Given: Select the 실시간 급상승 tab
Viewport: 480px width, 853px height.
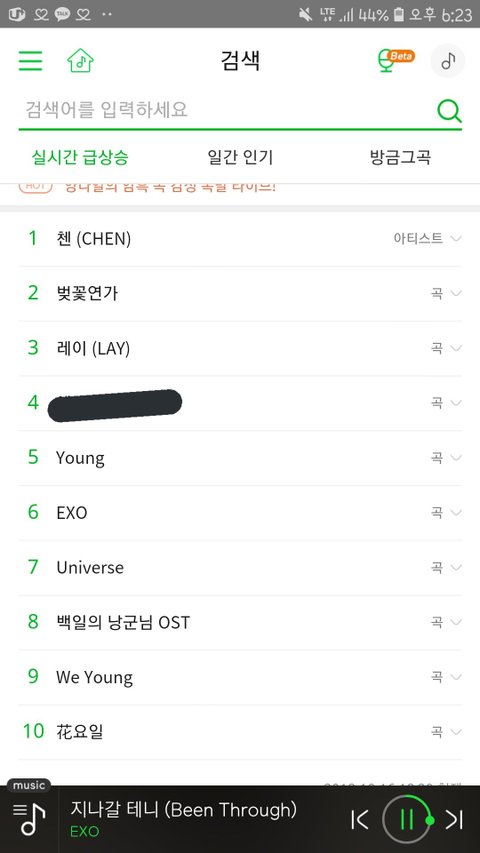Looking at the screenshot, I should click(x=80, y=157).
